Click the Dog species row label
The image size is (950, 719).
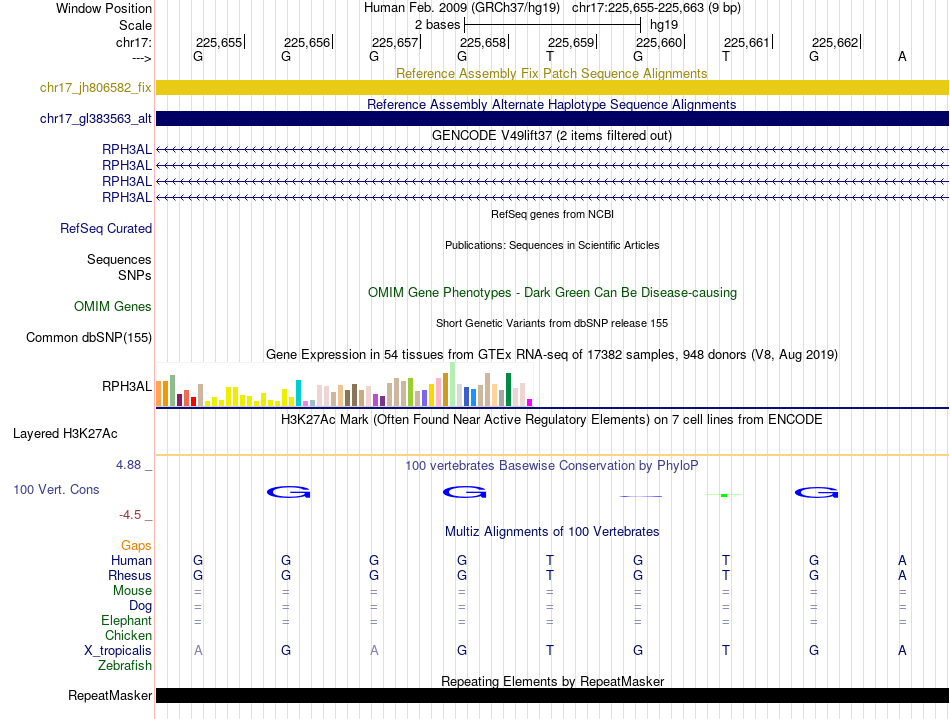coord(140,606)
